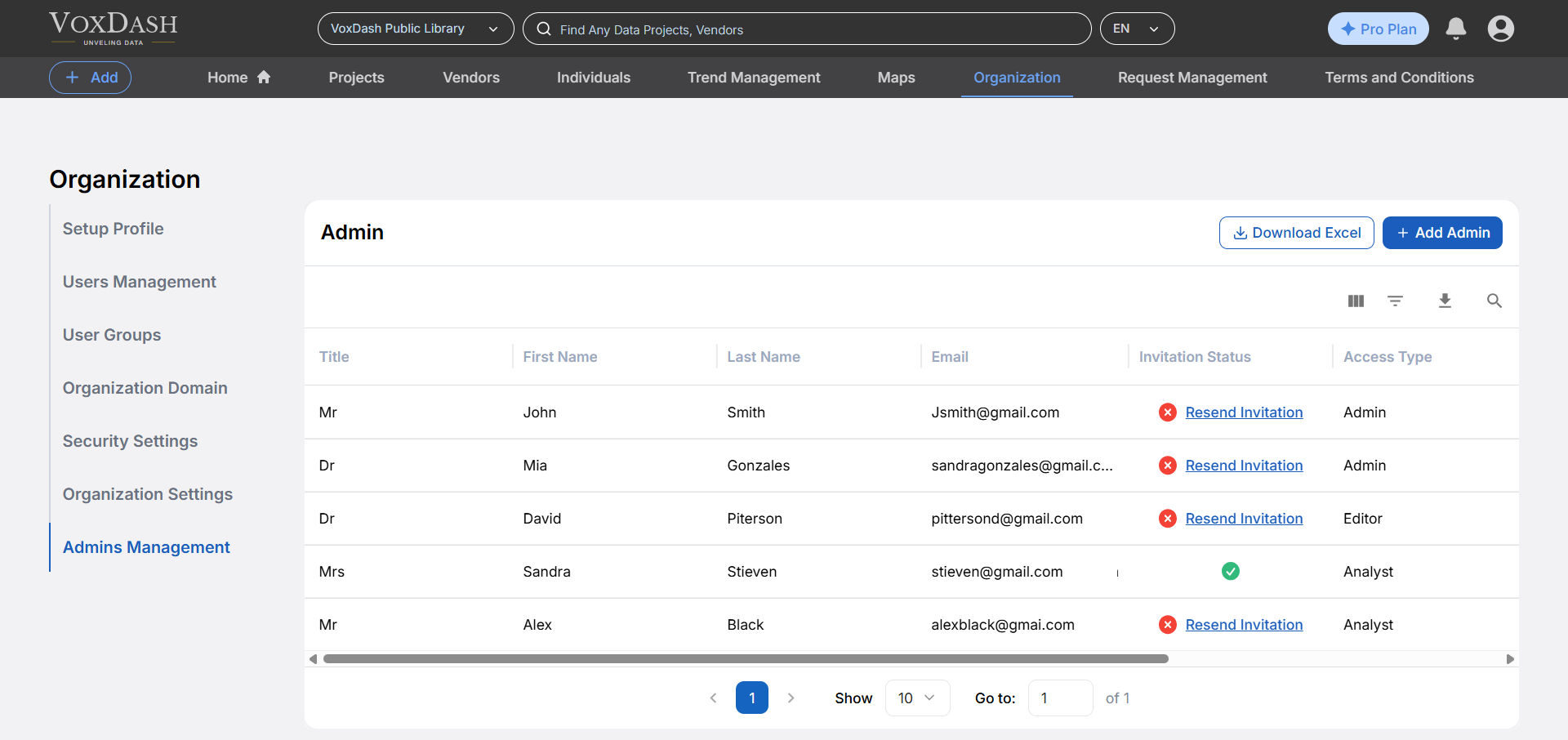Open the filter icon above the admin list
This screenshot has width=1568, height=740.
coord(1395,301)
